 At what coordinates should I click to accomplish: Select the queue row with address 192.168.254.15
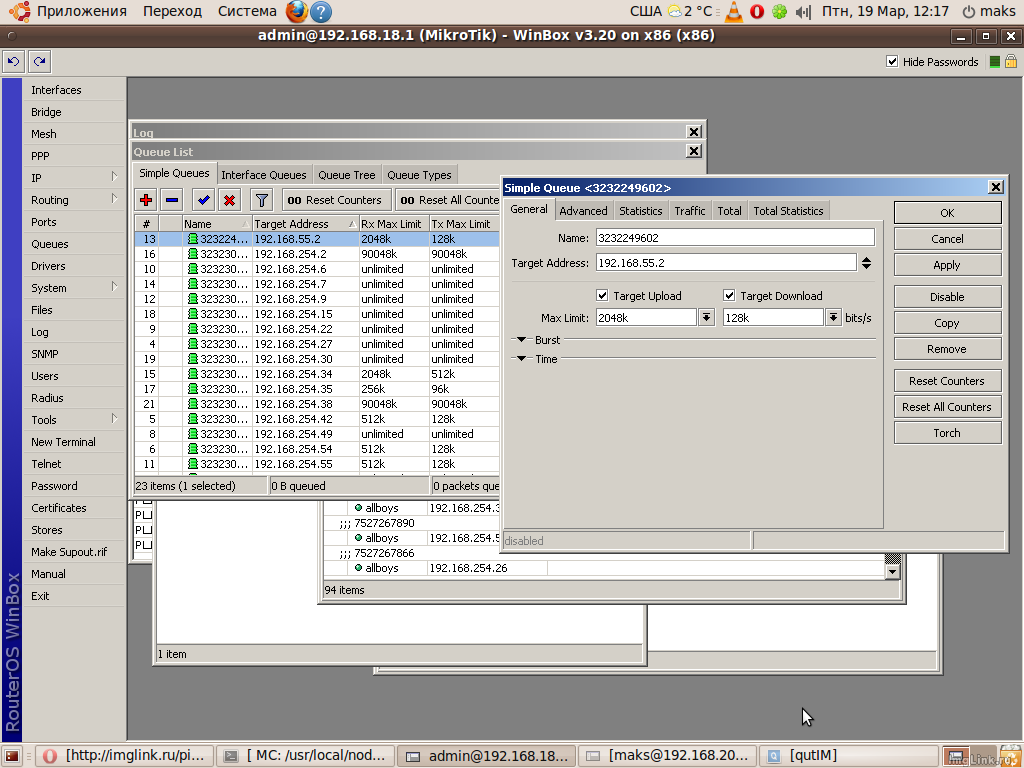pyautogui.click(x=317, y=314)
